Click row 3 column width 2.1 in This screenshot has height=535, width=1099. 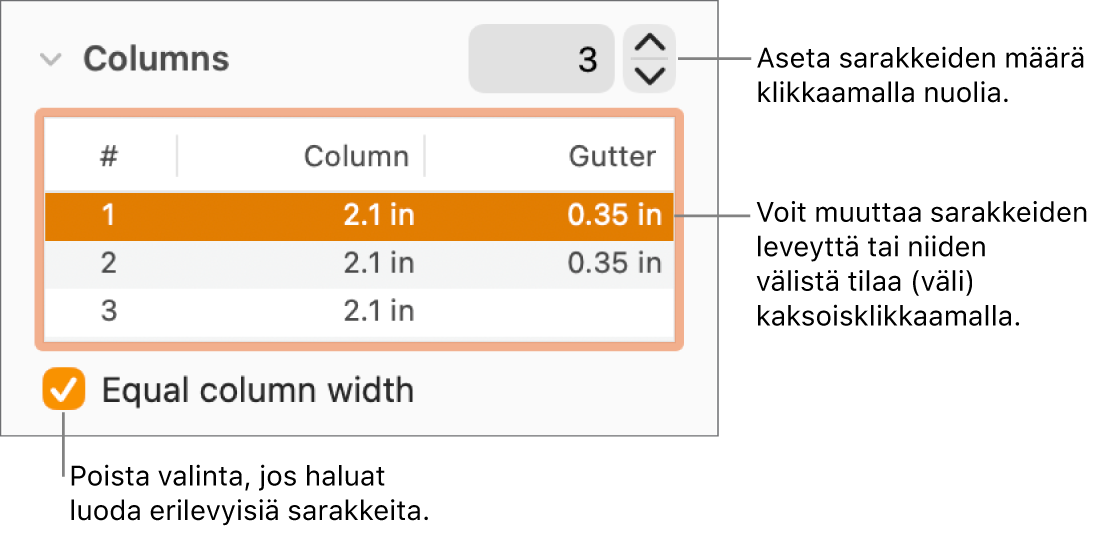(378, 311)
